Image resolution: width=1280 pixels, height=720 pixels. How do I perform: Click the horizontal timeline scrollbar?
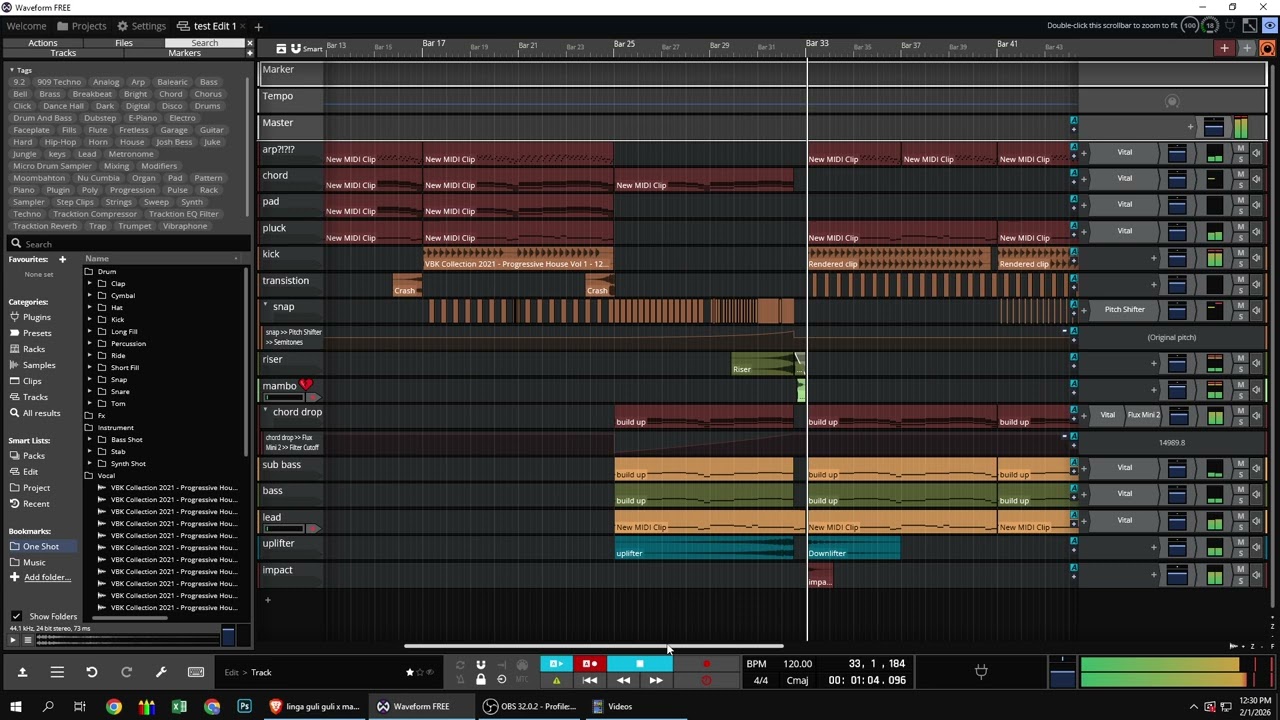click(x=594, y=646)
